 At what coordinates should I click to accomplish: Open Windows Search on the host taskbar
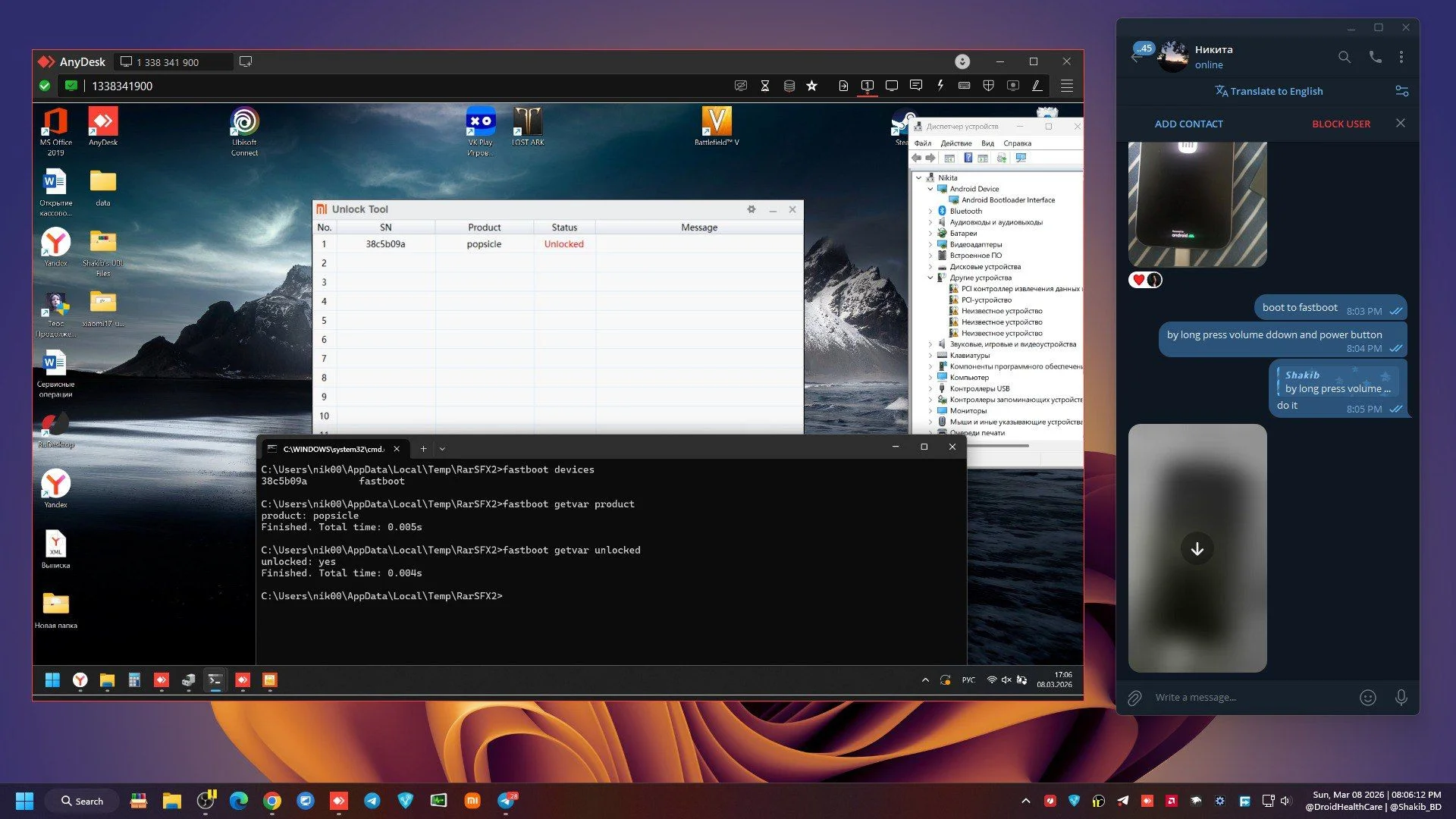click(x=83, y=801)
